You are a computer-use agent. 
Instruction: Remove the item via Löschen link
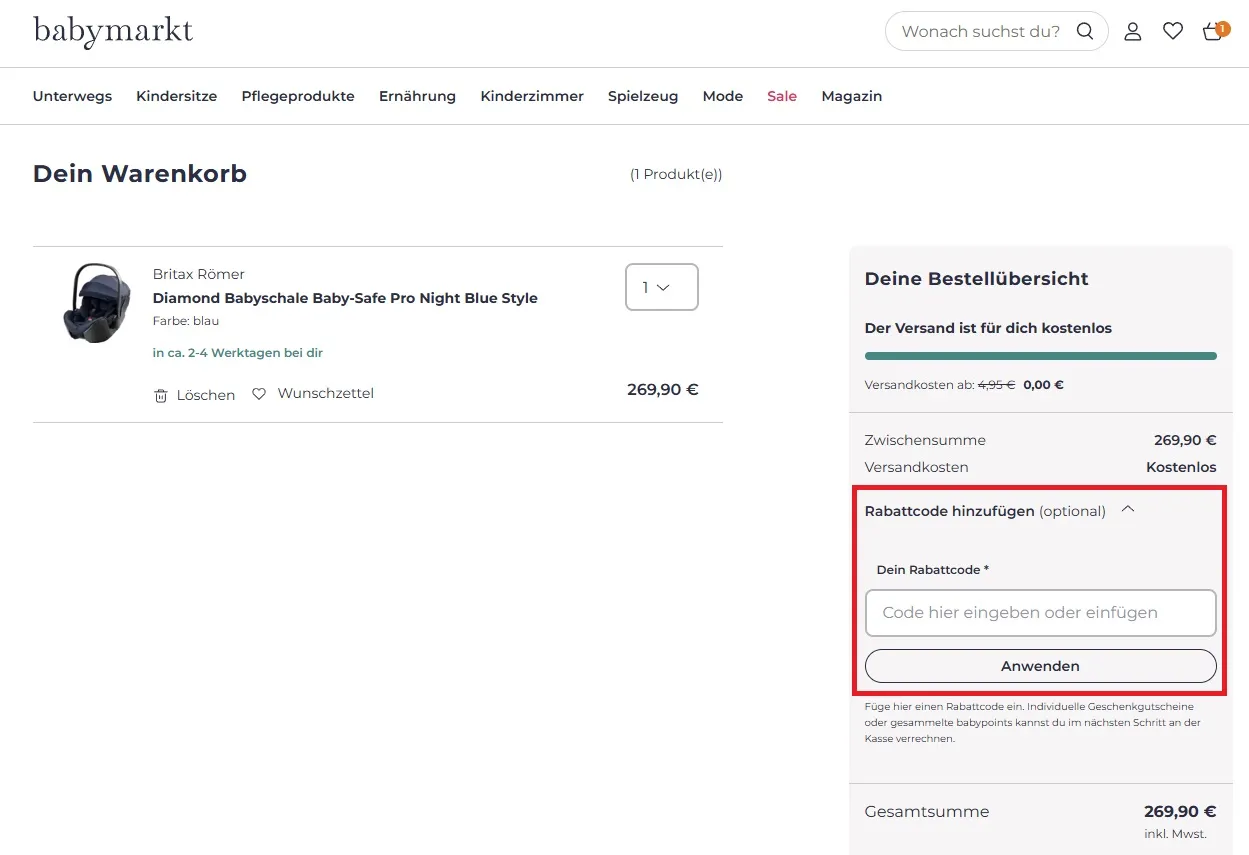(x=205, y=394)
